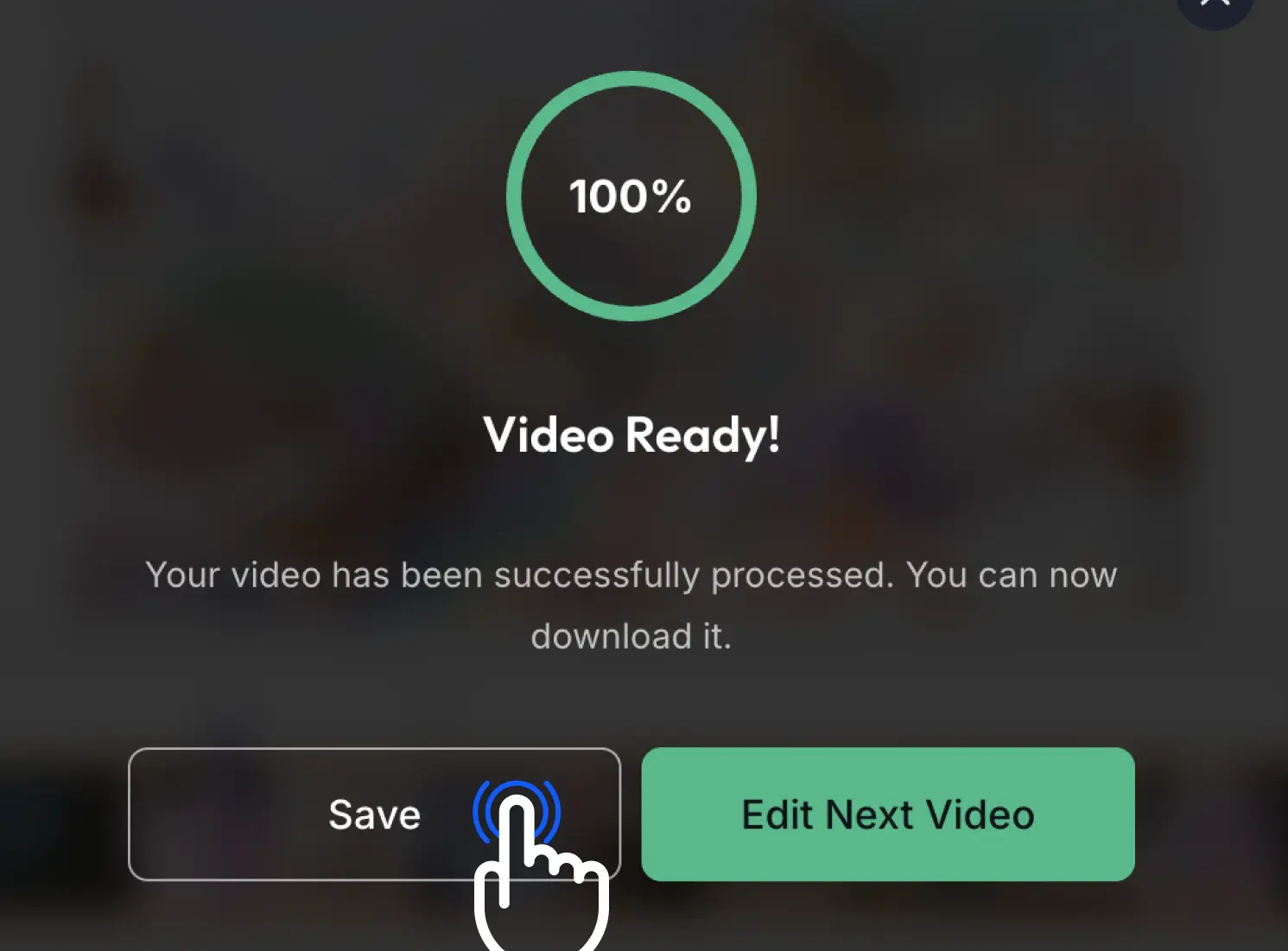The width and height of the screenshot is (1288, 951).
Task: Click the word Video in Edit Next Video
Action: (980, 815)
